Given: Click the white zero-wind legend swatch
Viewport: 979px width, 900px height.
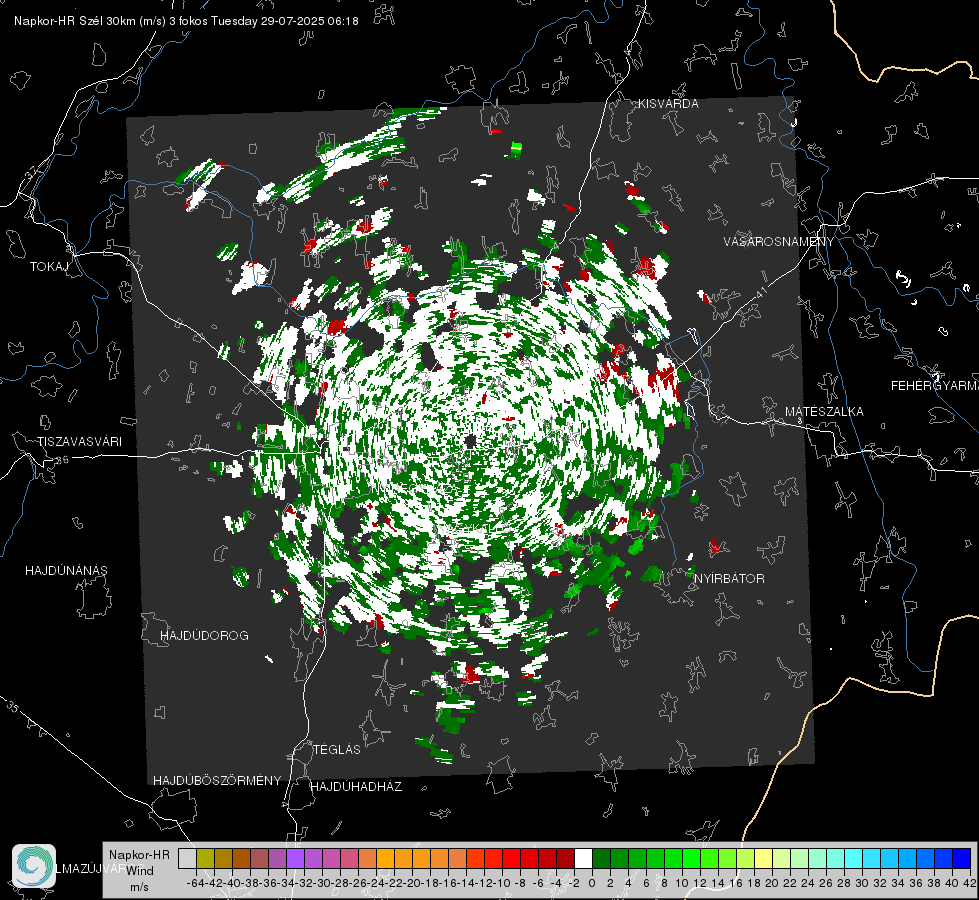Looking at the screenshot, I should click(x=583, y=858).
